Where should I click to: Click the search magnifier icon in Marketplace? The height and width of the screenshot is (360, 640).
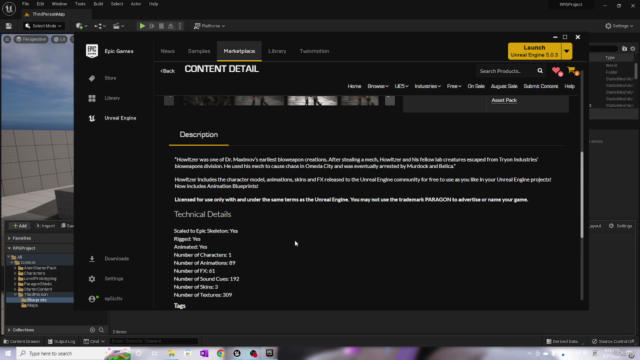tap(540, 71)
